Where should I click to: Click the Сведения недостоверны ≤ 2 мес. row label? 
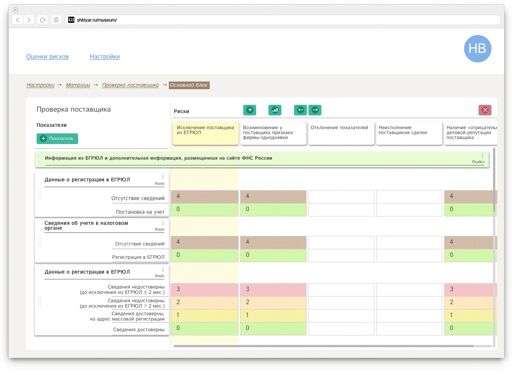122,290
